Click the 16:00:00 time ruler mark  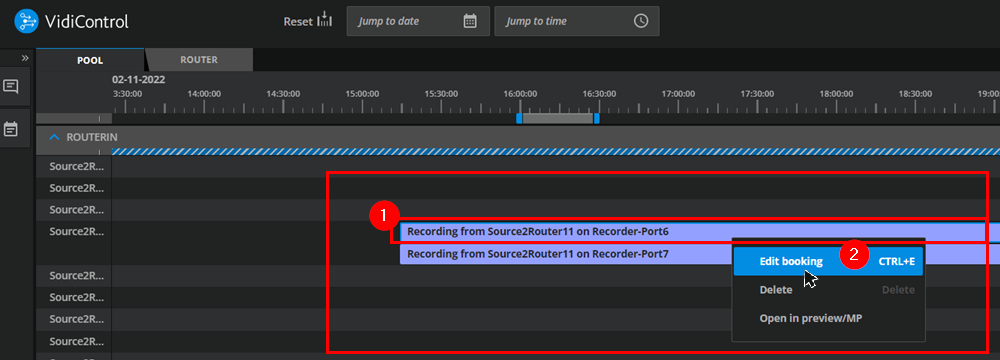coord(520,93)
